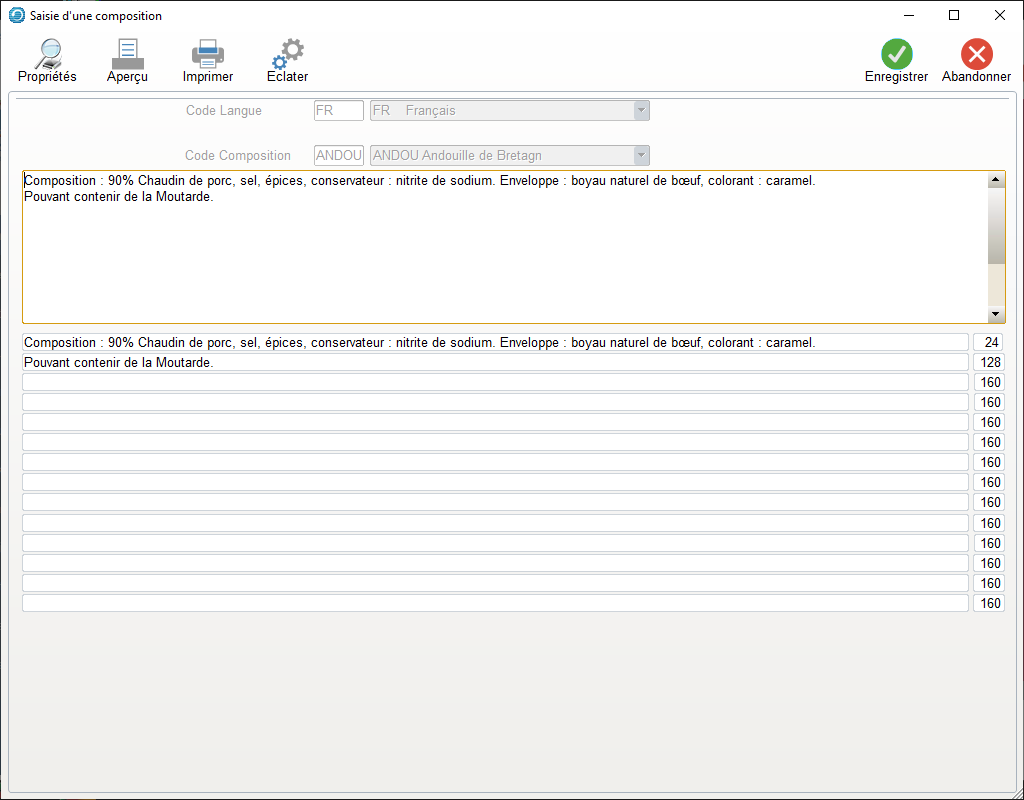Expand the Français language dropdown

point(641,111)
